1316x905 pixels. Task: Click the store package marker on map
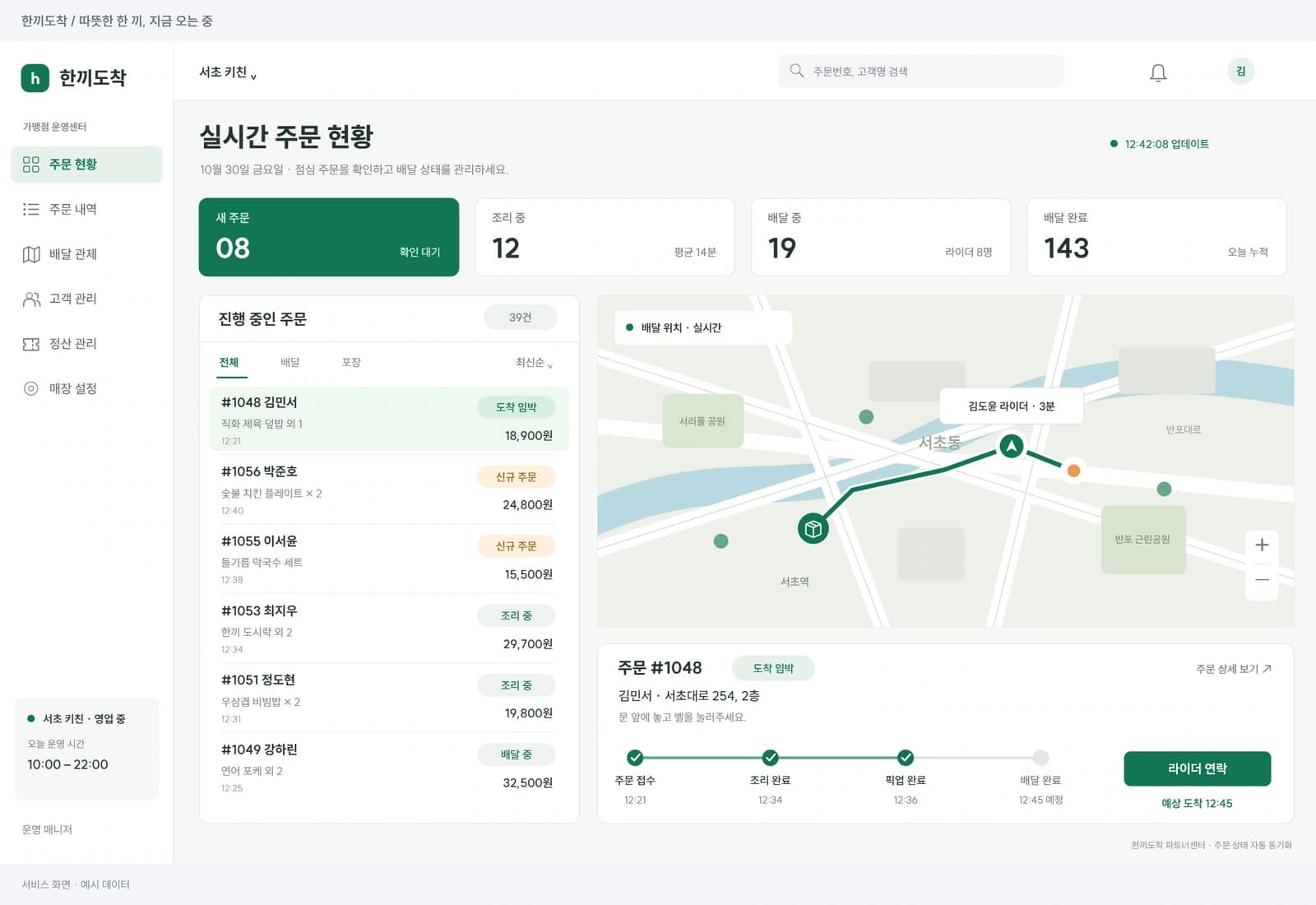click(813, 528)
